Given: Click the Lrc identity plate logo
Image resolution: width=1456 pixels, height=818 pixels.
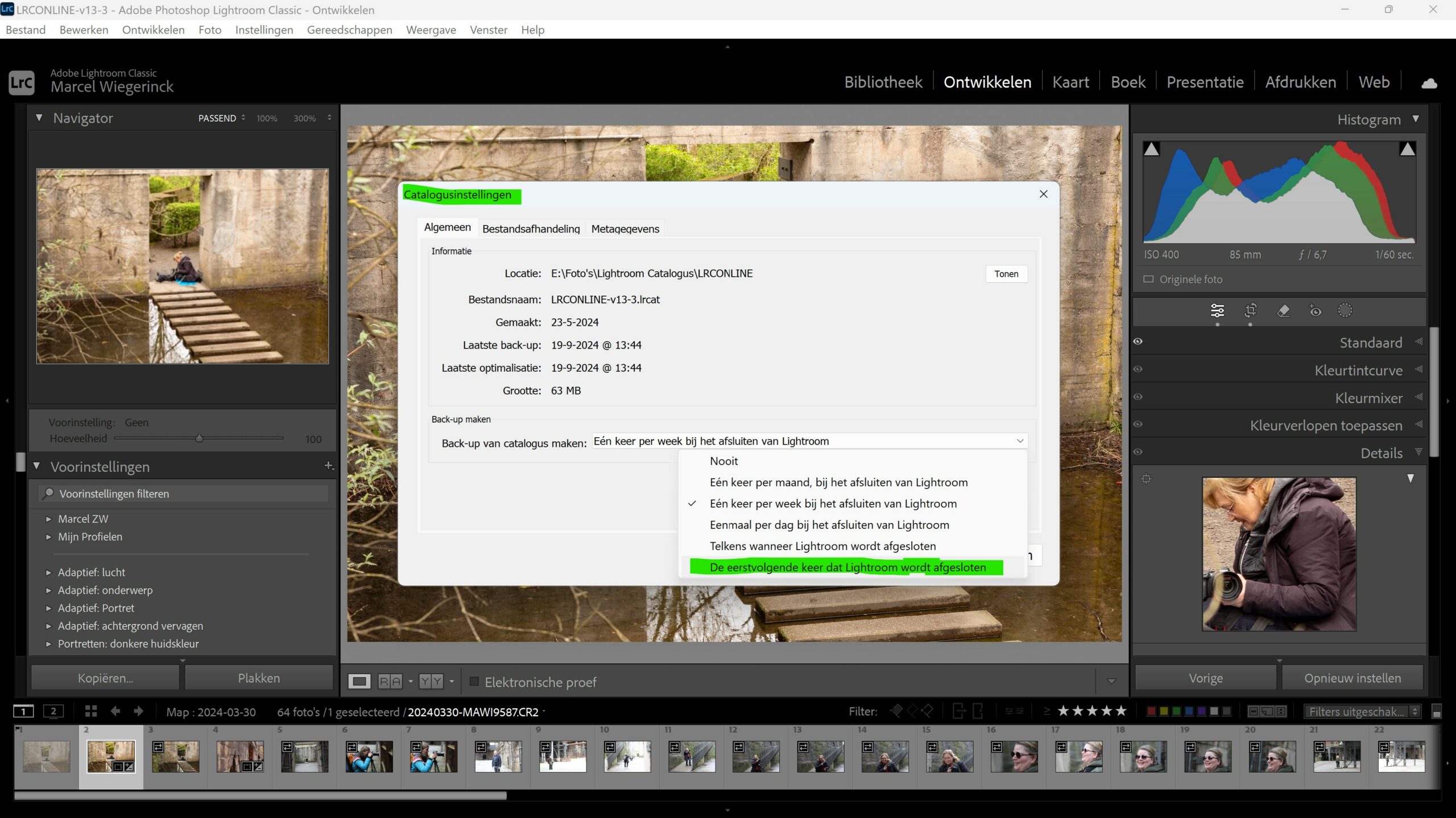Looking at the screenshot, I should pyautogui.click(x=22, y=83).
